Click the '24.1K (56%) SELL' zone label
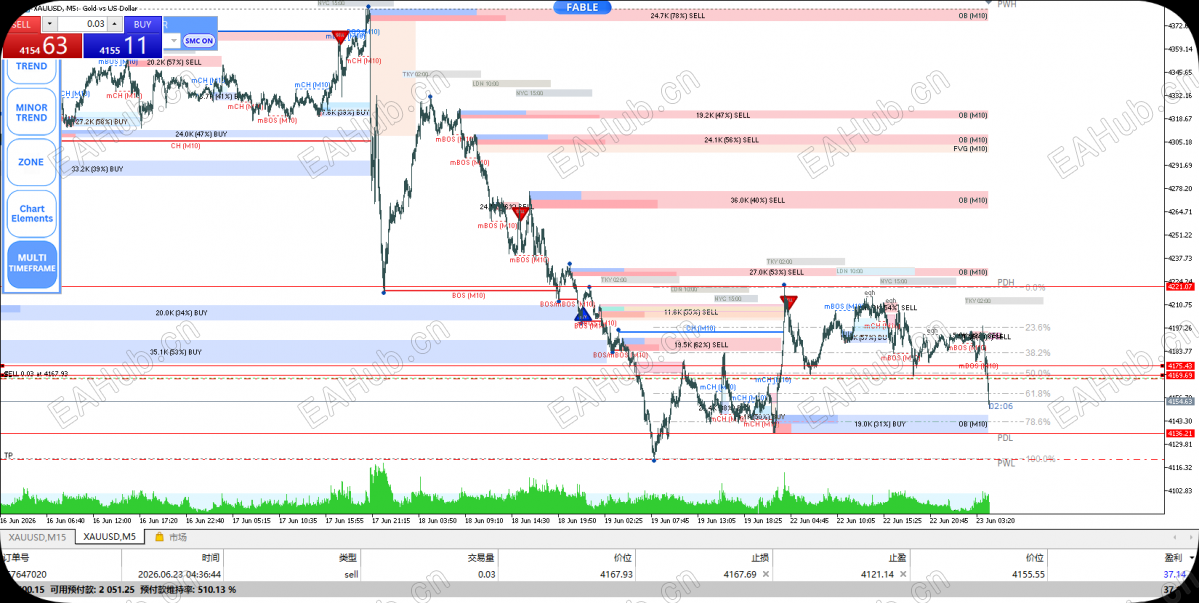 tap(732, 140)
